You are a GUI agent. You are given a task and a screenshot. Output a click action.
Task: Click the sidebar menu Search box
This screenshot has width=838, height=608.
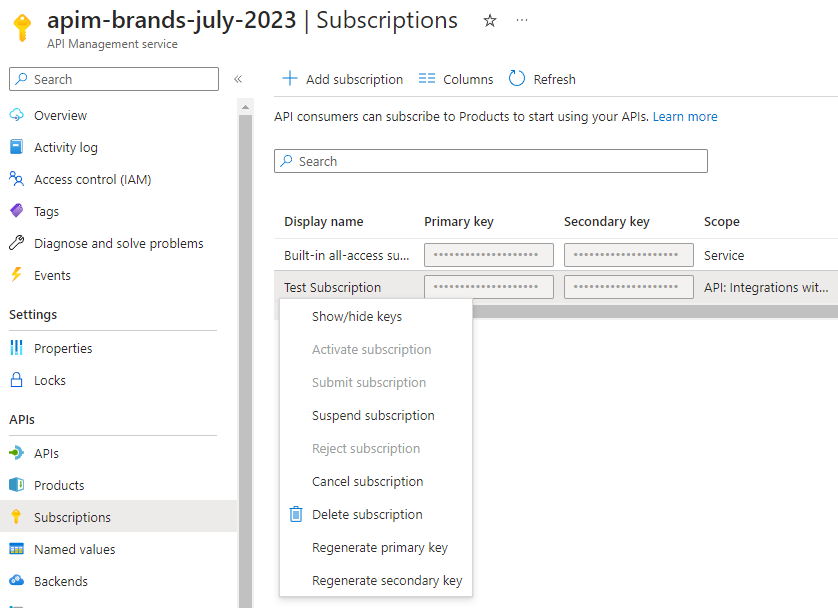pos(114,79)
